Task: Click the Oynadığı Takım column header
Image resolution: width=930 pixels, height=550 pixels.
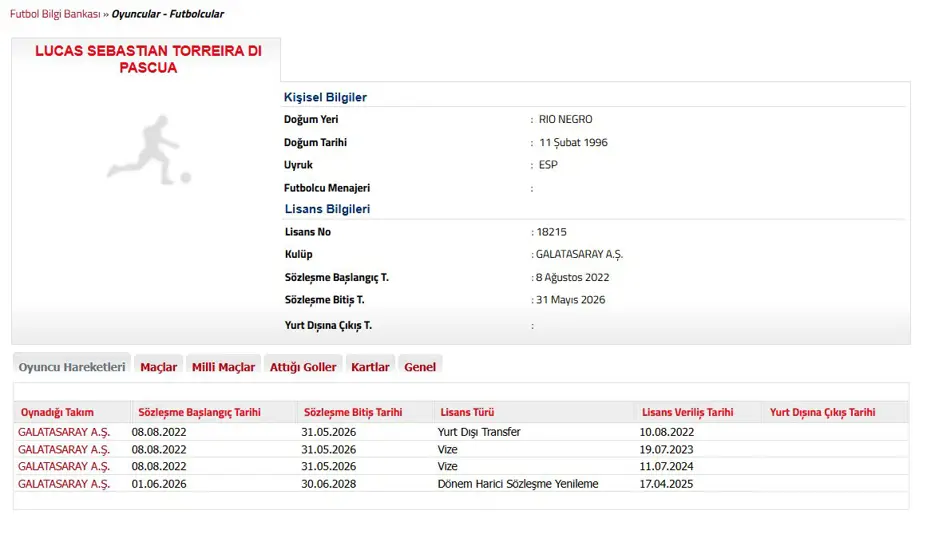Action: 58,412
